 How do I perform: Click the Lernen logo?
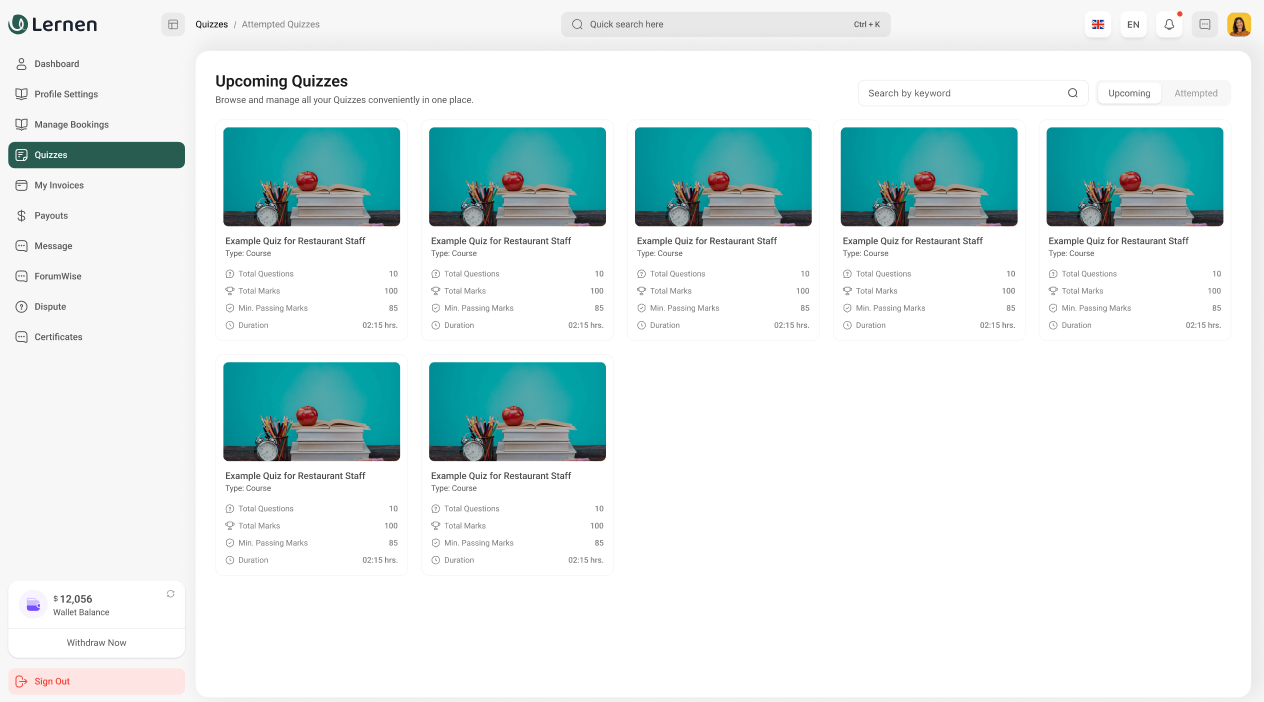tap(53, 24)
